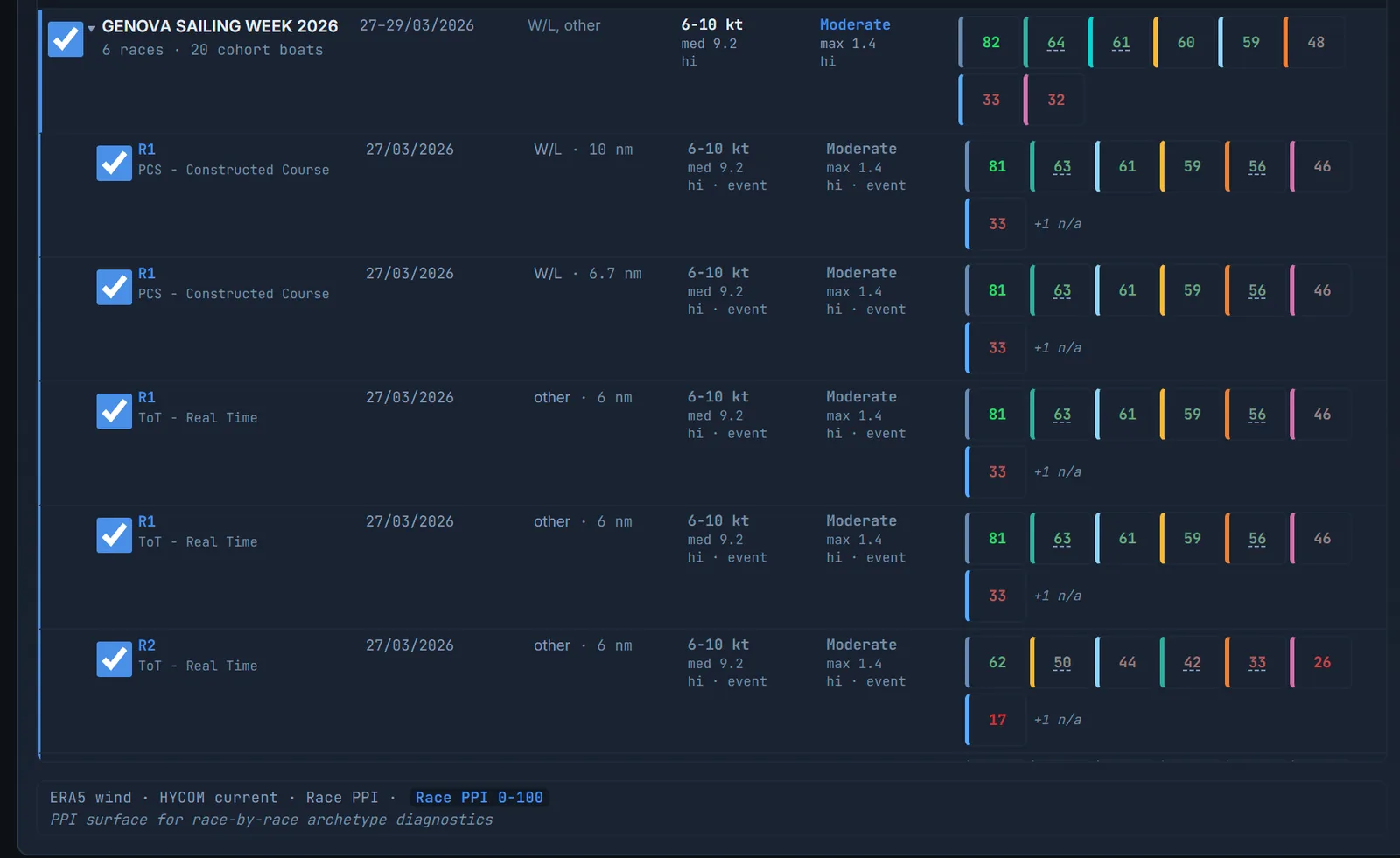Viewport: 1400px width, 858px height.
Task: Click 'HYCOM current' in the footer
Action: pyautogui.click(x=219, y=798)
